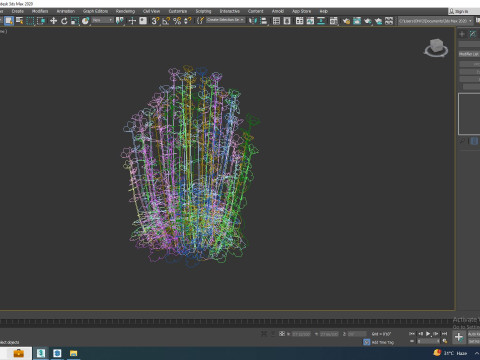
Task: Open Render Setup teapot icon
Action: coord(346,21)
